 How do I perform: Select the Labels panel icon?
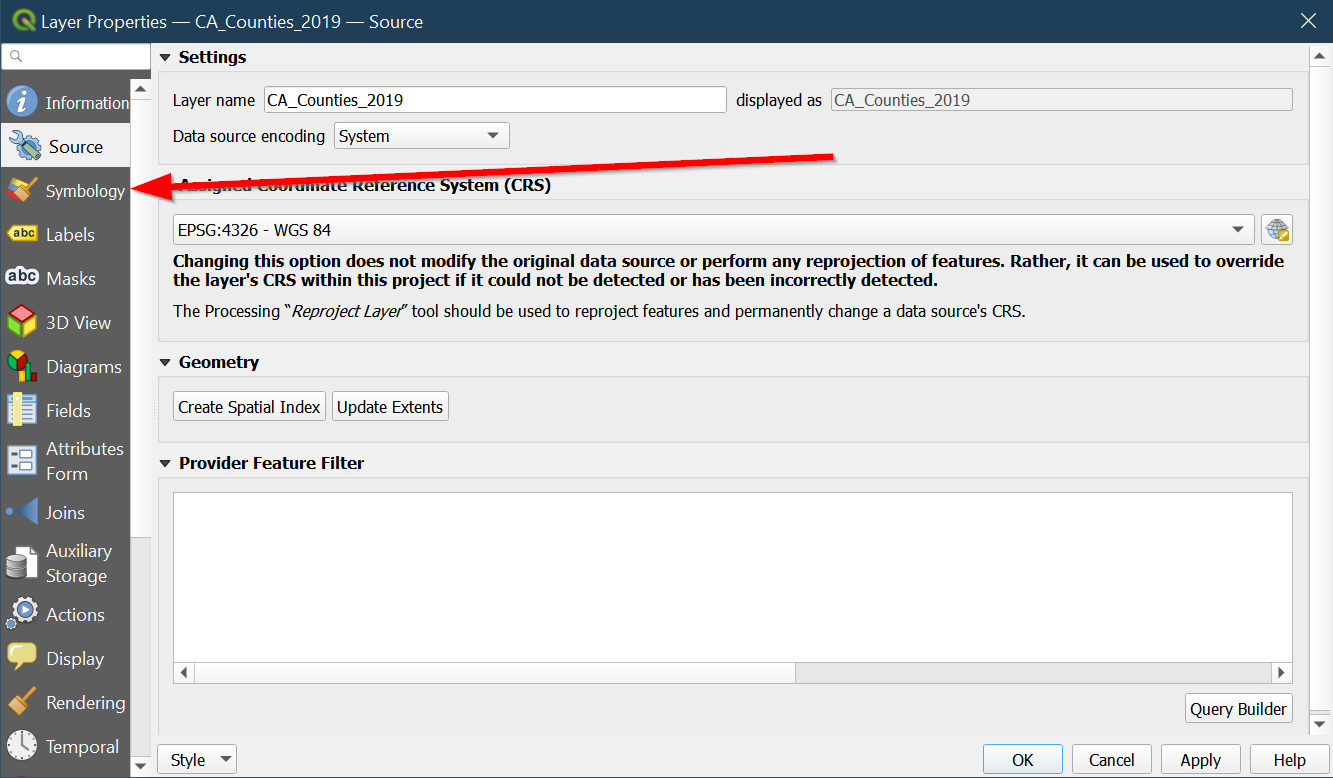coord(22,234)
